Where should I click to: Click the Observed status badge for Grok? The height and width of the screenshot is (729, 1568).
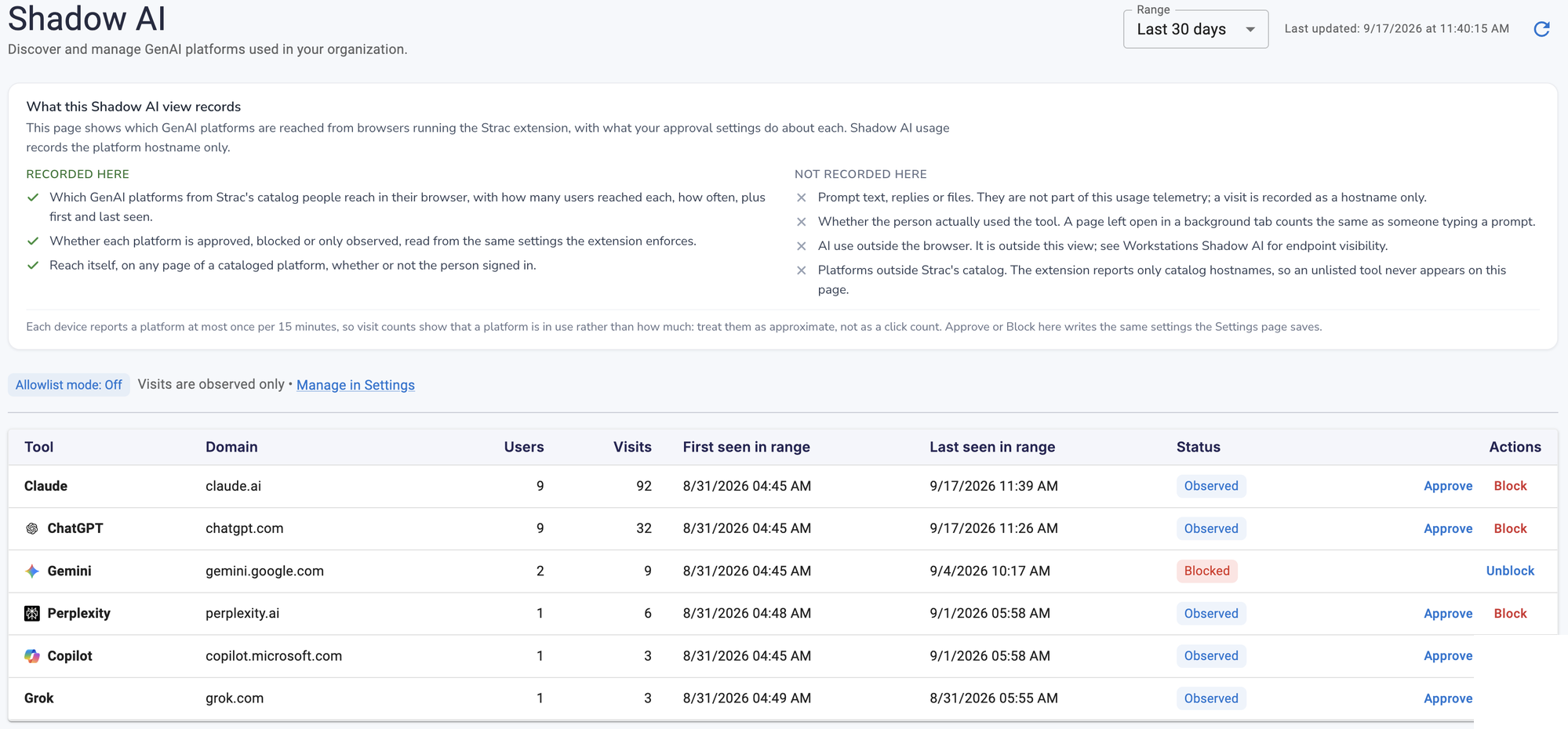point(1211,698)
